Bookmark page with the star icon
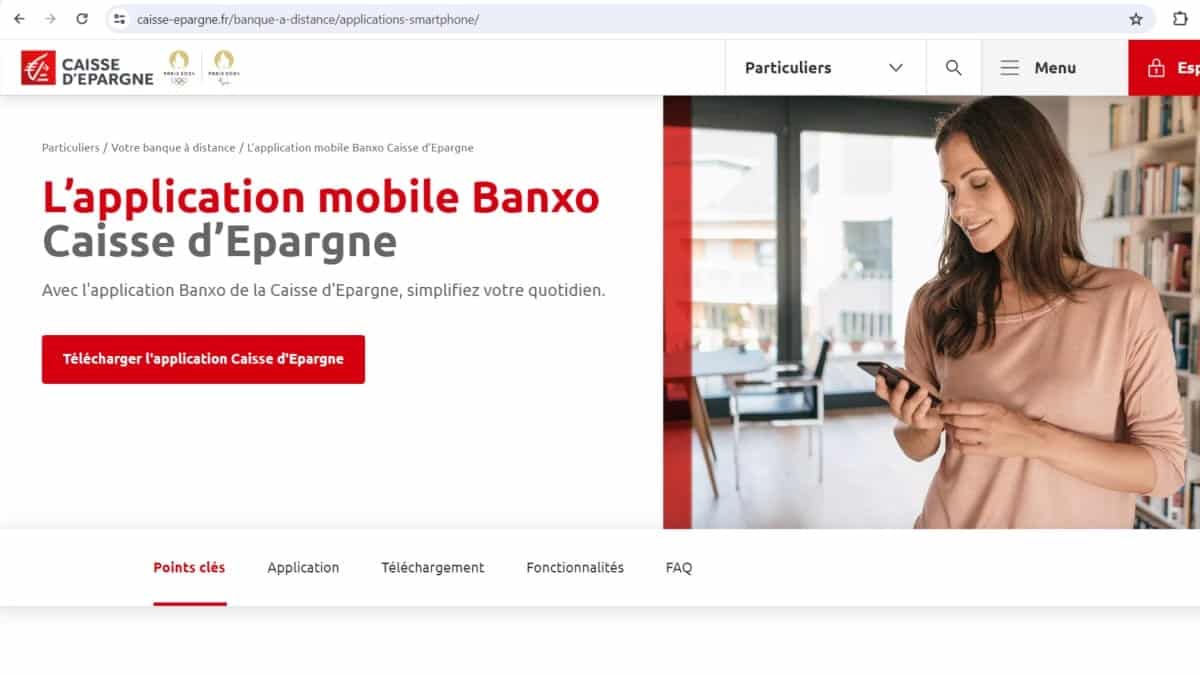1200x675 pixels. click(1136, 19)
